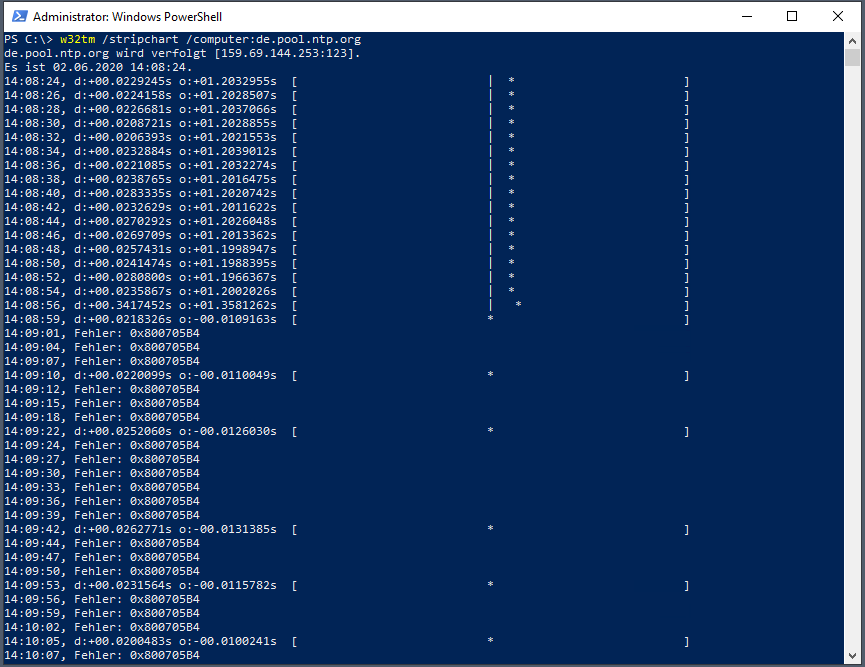Viewport: 865px width, 667px height.
Task: Click the Fehler line at 14:09:01
Action: click(x=102, y=334)
